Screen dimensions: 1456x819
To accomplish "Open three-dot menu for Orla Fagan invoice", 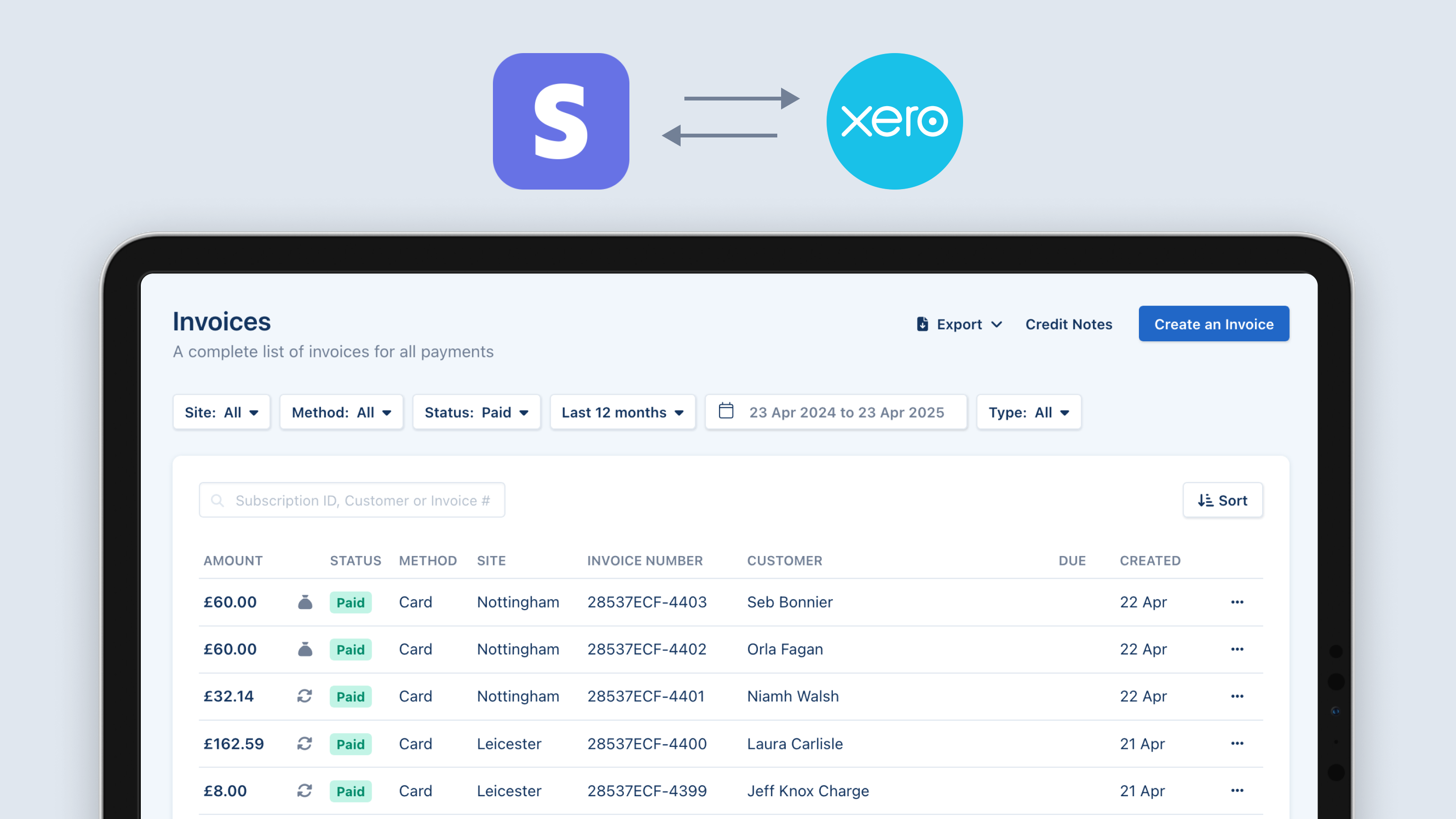I will click(1237, 649).
